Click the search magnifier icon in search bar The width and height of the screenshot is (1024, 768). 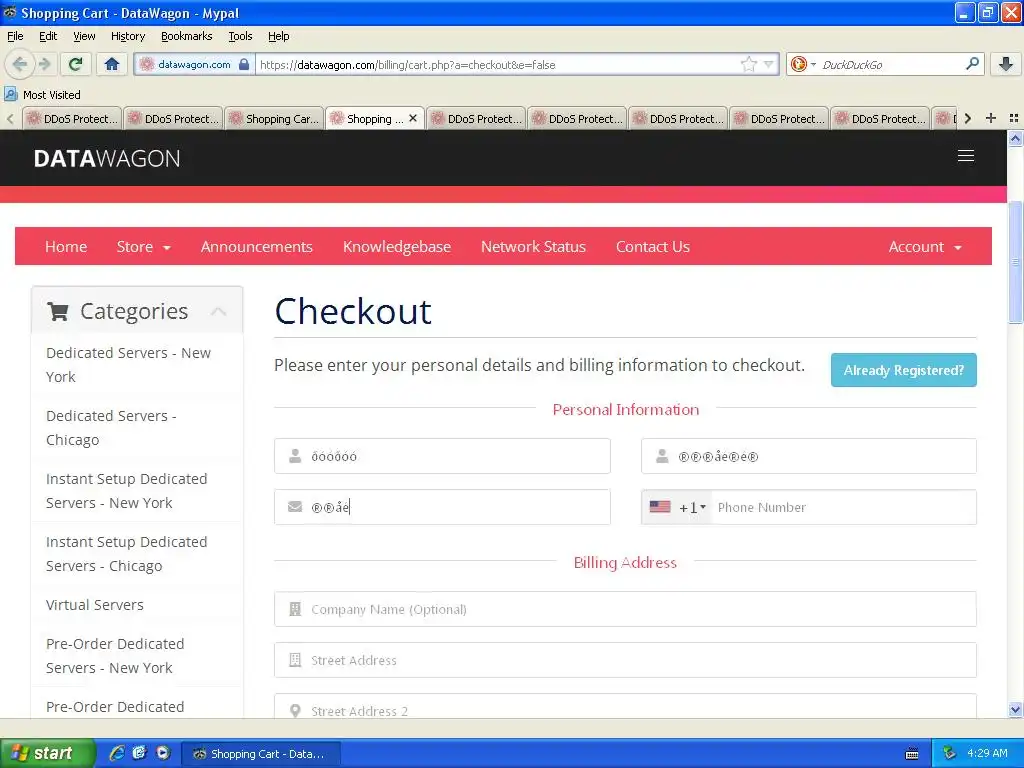[972, 63]
